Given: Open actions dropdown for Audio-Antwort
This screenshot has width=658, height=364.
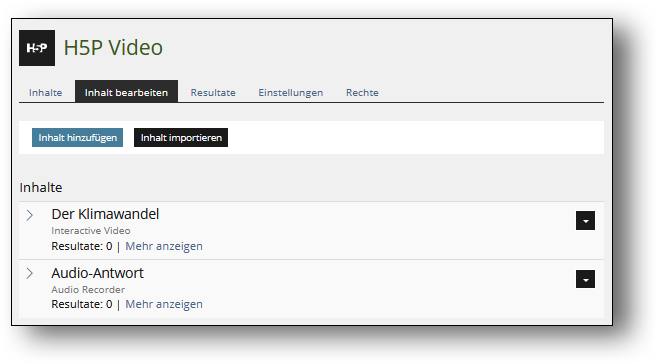Looking at the screenshot, I should [x=585, y=279].
